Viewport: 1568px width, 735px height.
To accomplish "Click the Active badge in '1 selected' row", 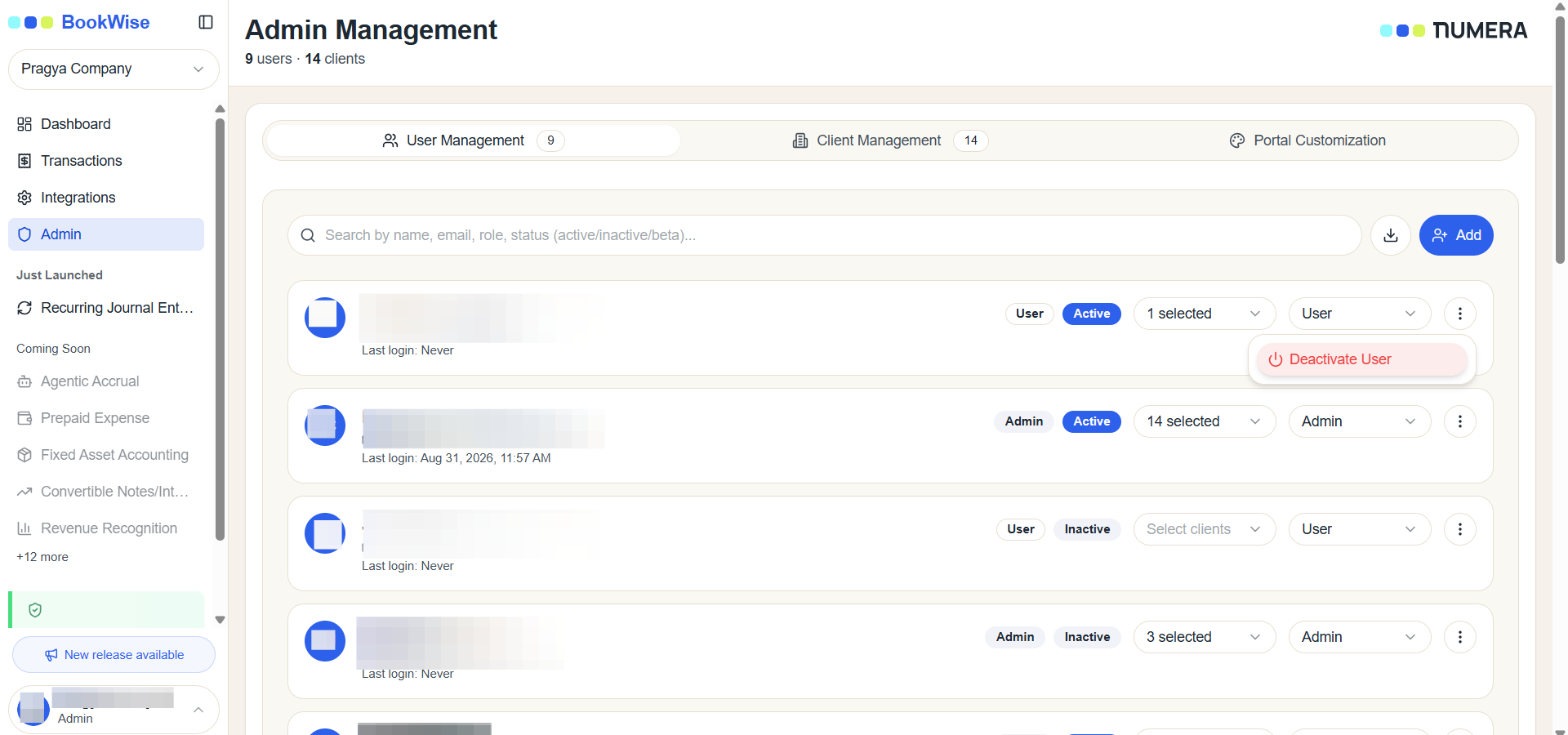I will click(1092, 314).
